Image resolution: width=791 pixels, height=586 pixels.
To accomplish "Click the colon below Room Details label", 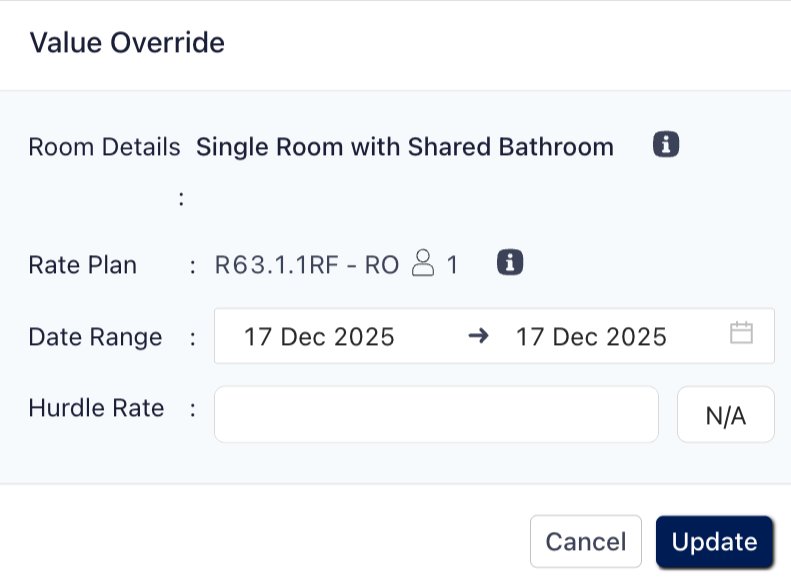I will pyautogui.click(x=181, y=199).
